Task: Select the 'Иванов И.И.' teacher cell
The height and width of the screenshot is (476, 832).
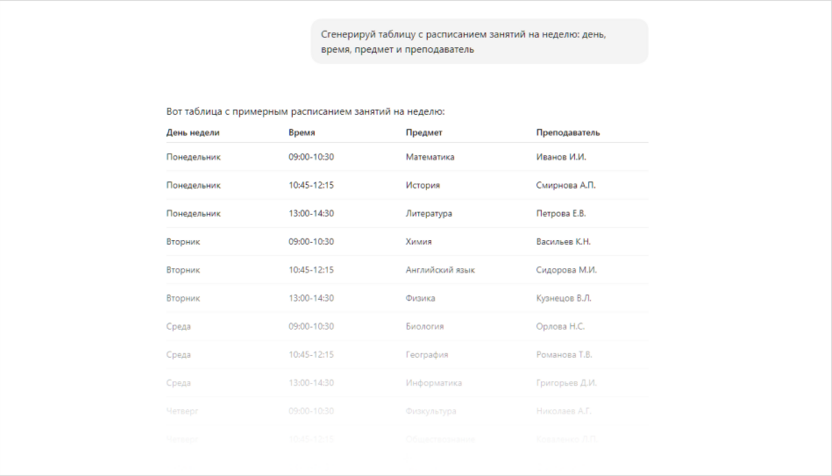Action: [561, 157]
